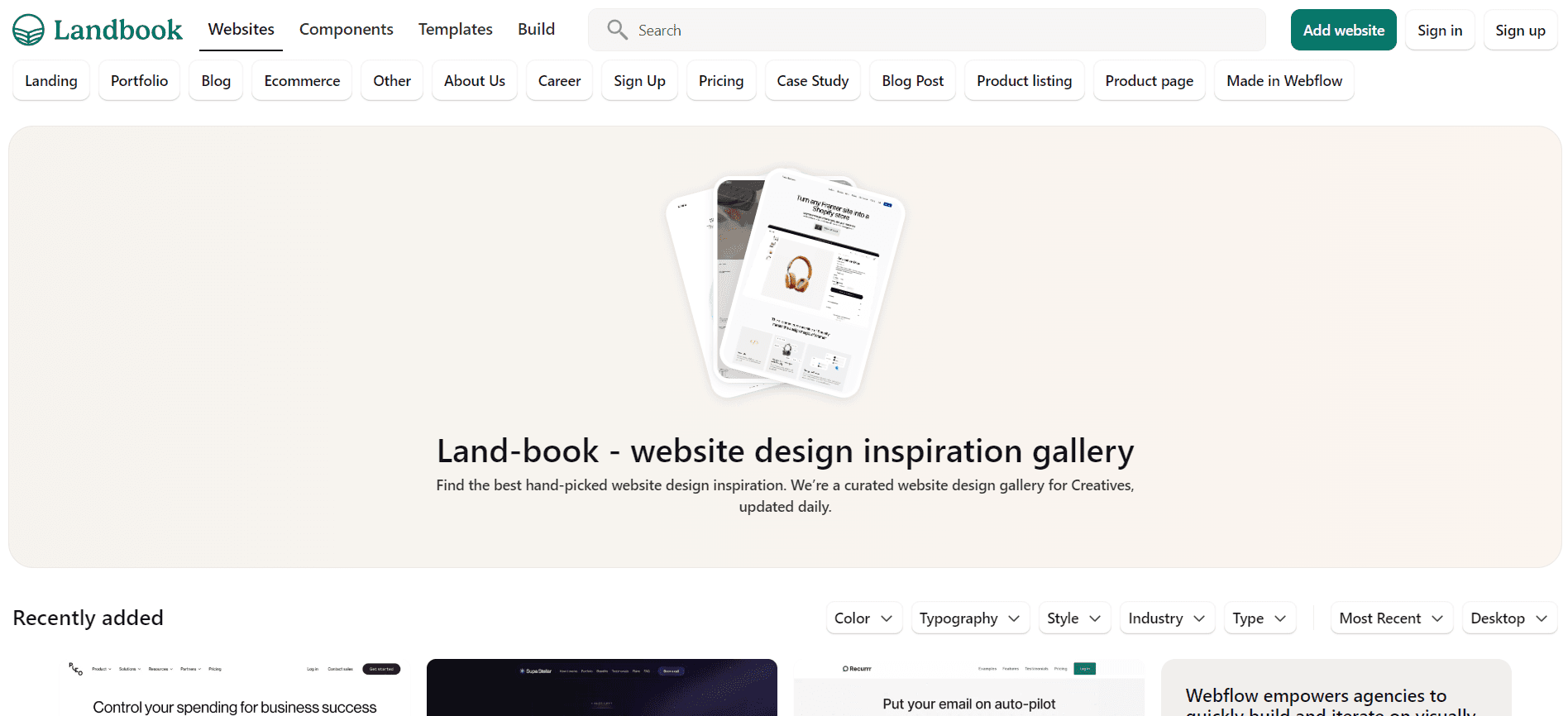Click the Sign up button

coord(1520,30)
